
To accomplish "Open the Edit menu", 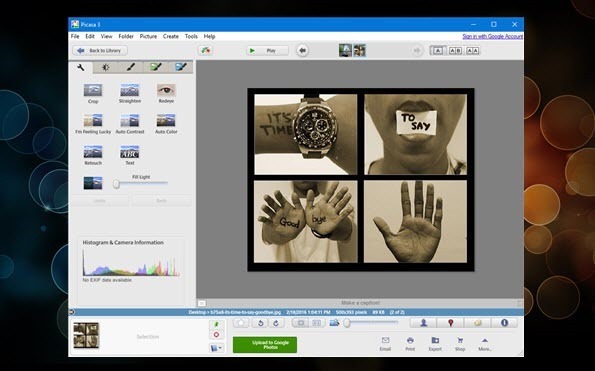I will [90, 36].
